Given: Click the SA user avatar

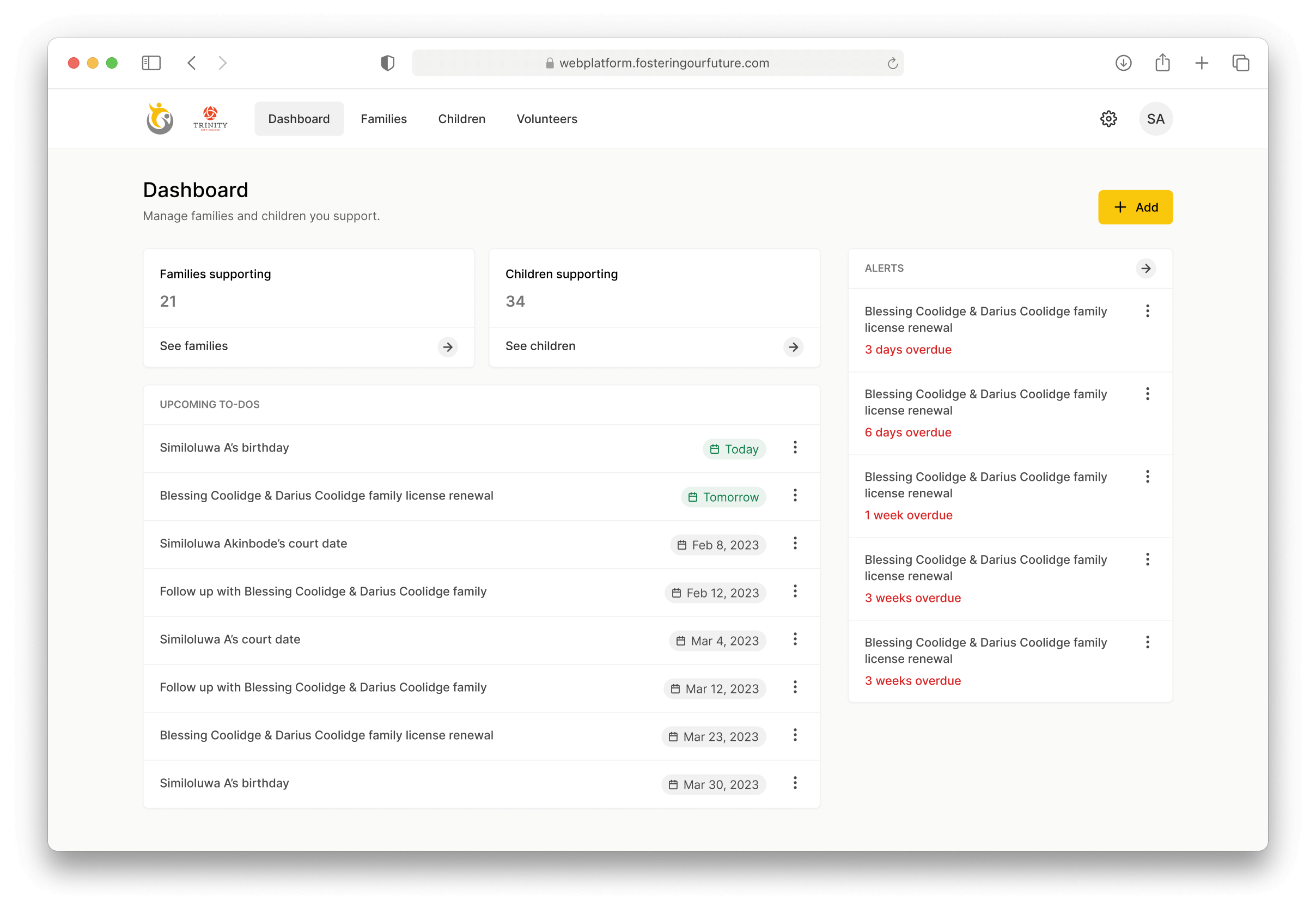Looking at the screenshot, I should coord(1155,119).
